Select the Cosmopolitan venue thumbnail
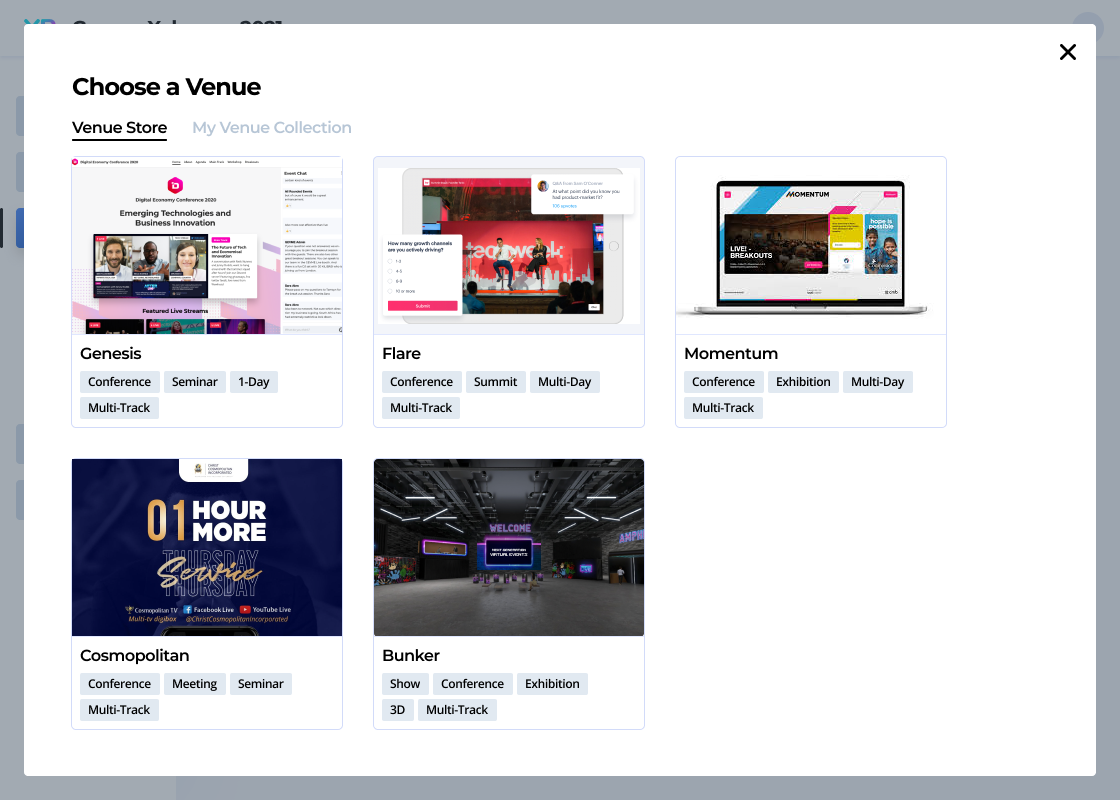The image size is (1120, 800). (x=207, y=546)
